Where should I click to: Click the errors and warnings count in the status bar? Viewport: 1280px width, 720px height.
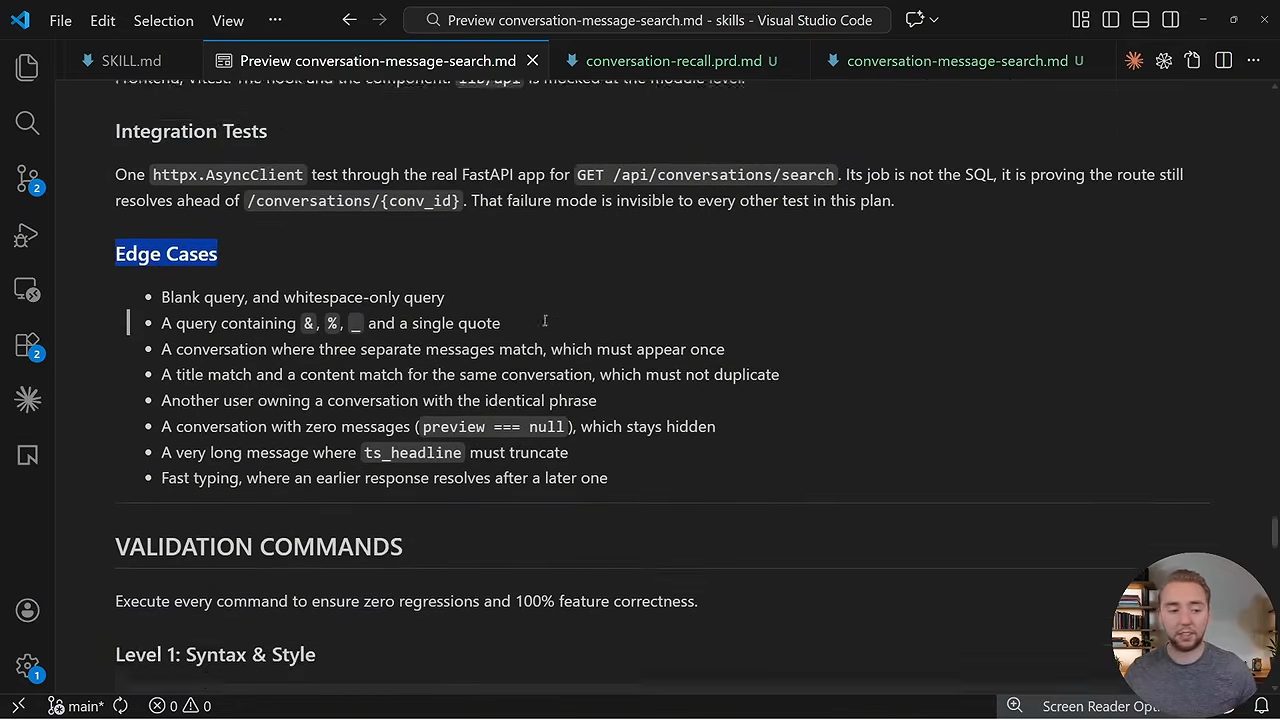point(180,706)
